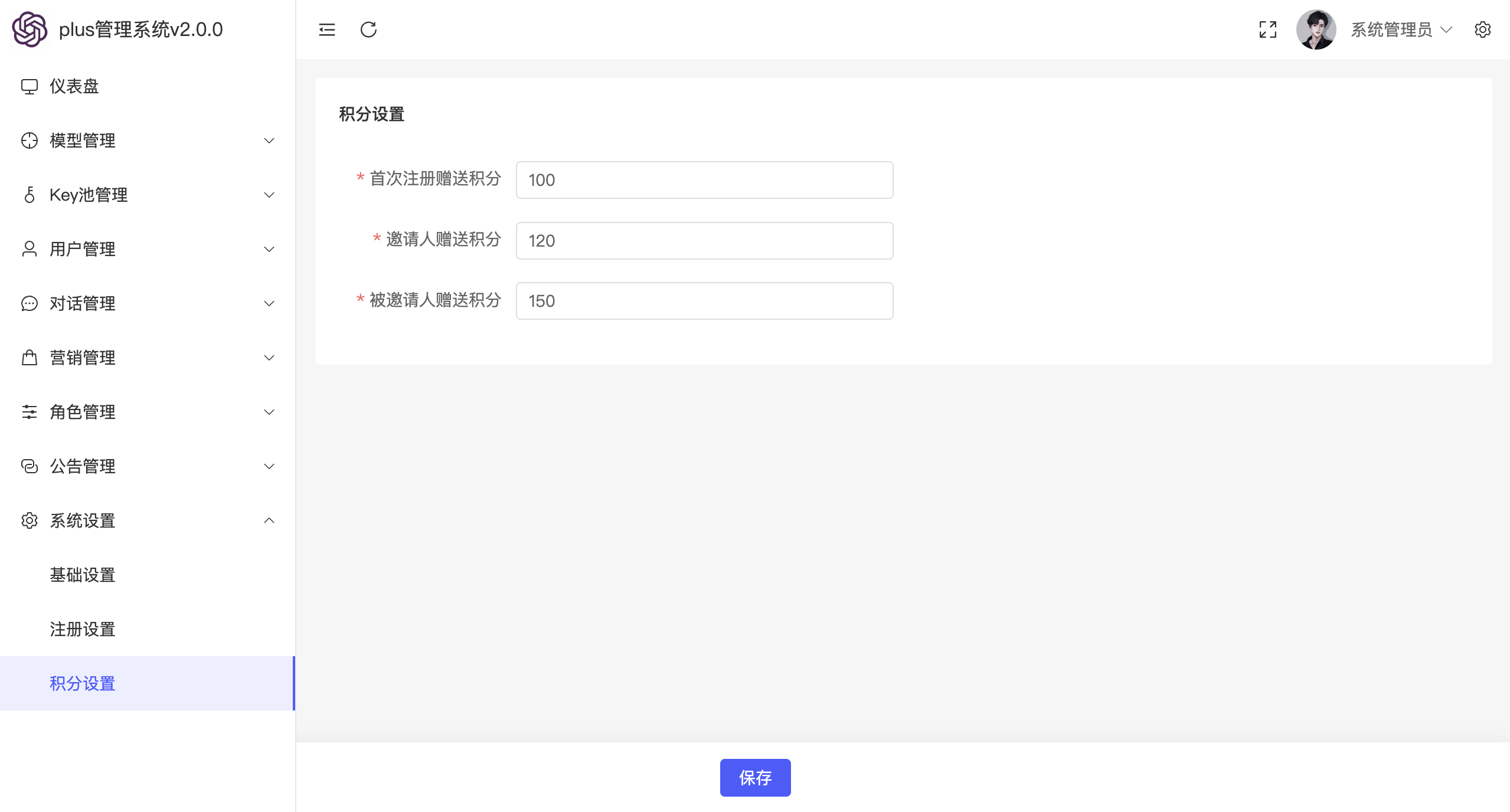Collapse the sidebar with fold icon
The width and height of the screenshot is (1510, 812).
point(327,30)
